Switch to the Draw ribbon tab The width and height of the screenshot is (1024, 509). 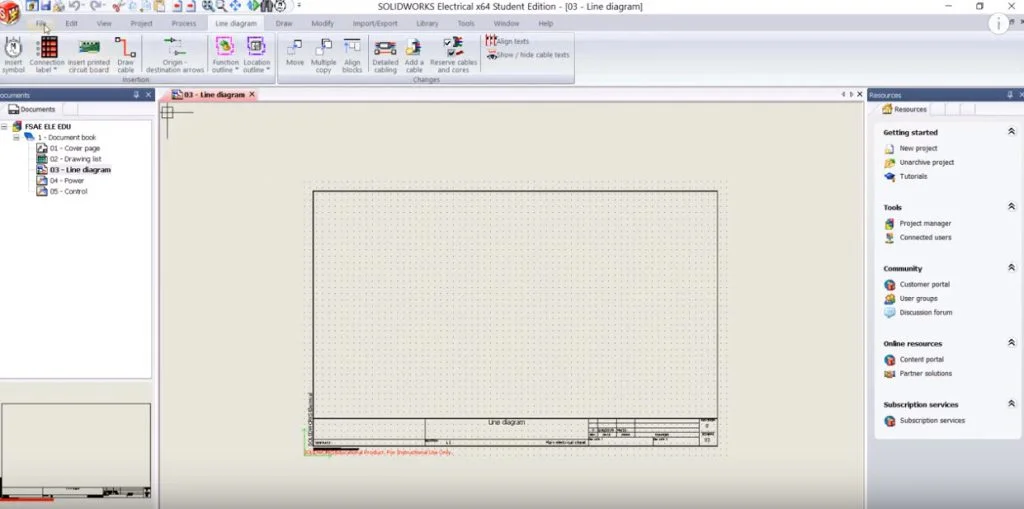pyautogui.click(x=283, y=24)
